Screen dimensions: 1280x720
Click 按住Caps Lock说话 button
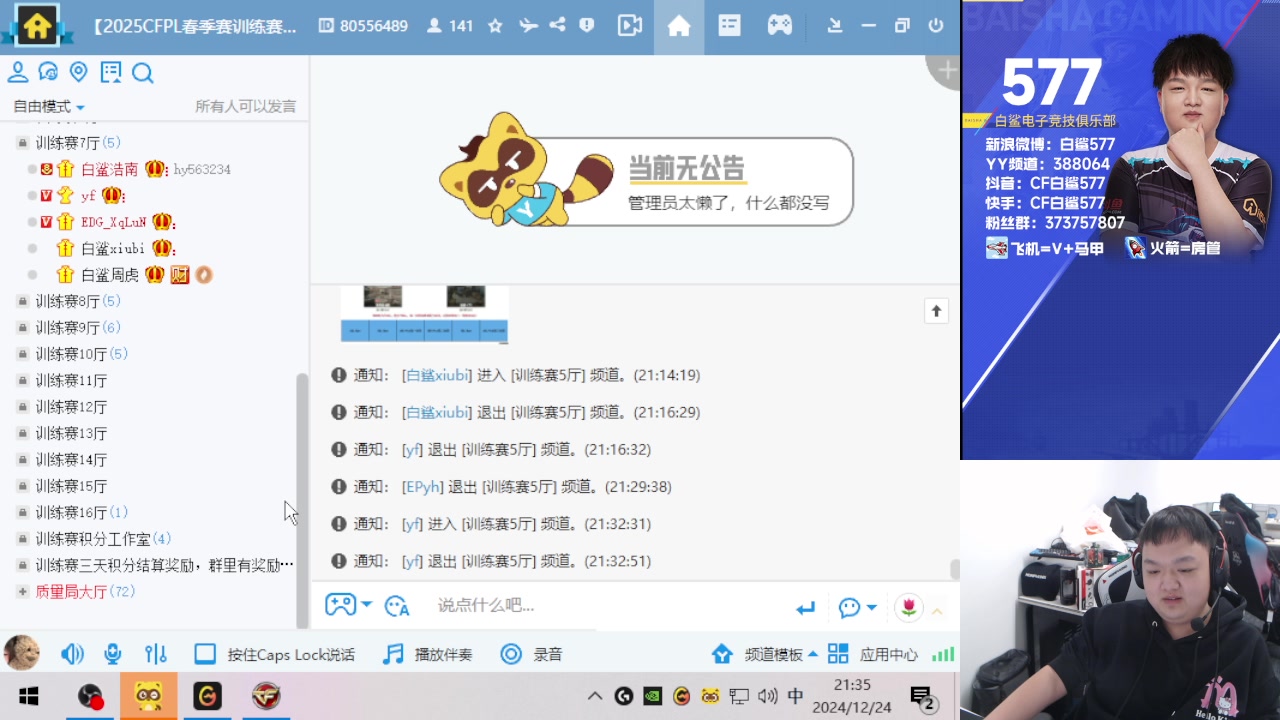tap(275, 655)
